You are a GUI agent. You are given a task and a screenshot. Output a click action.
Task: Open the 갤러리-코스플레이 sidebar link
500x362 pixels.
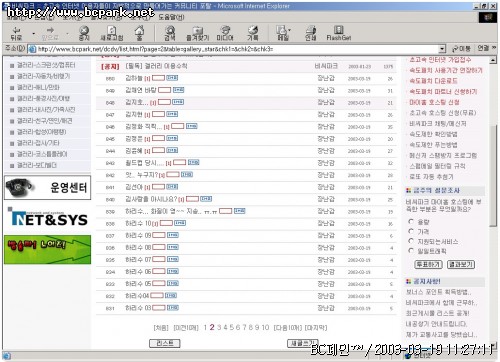pos(42,154)
